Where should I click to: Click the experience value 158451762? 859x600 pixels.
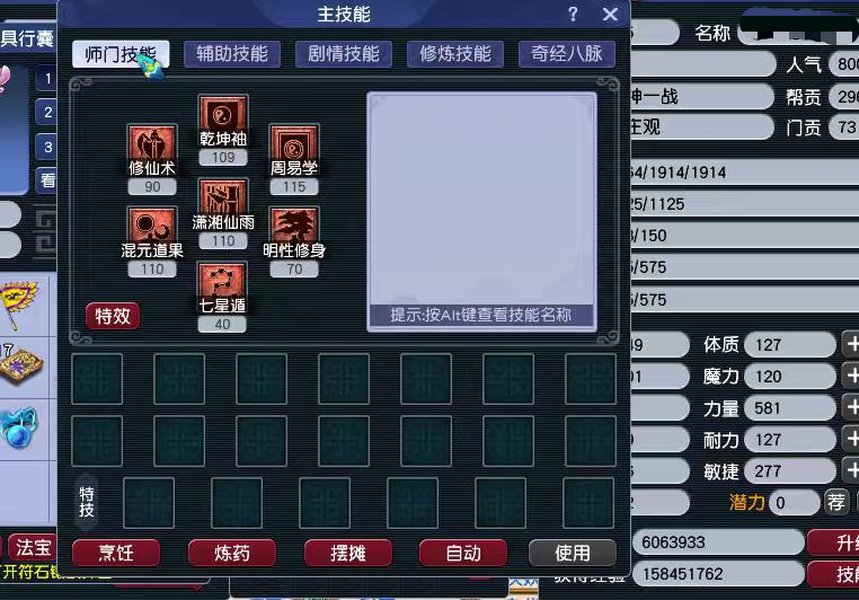(718, 574)
